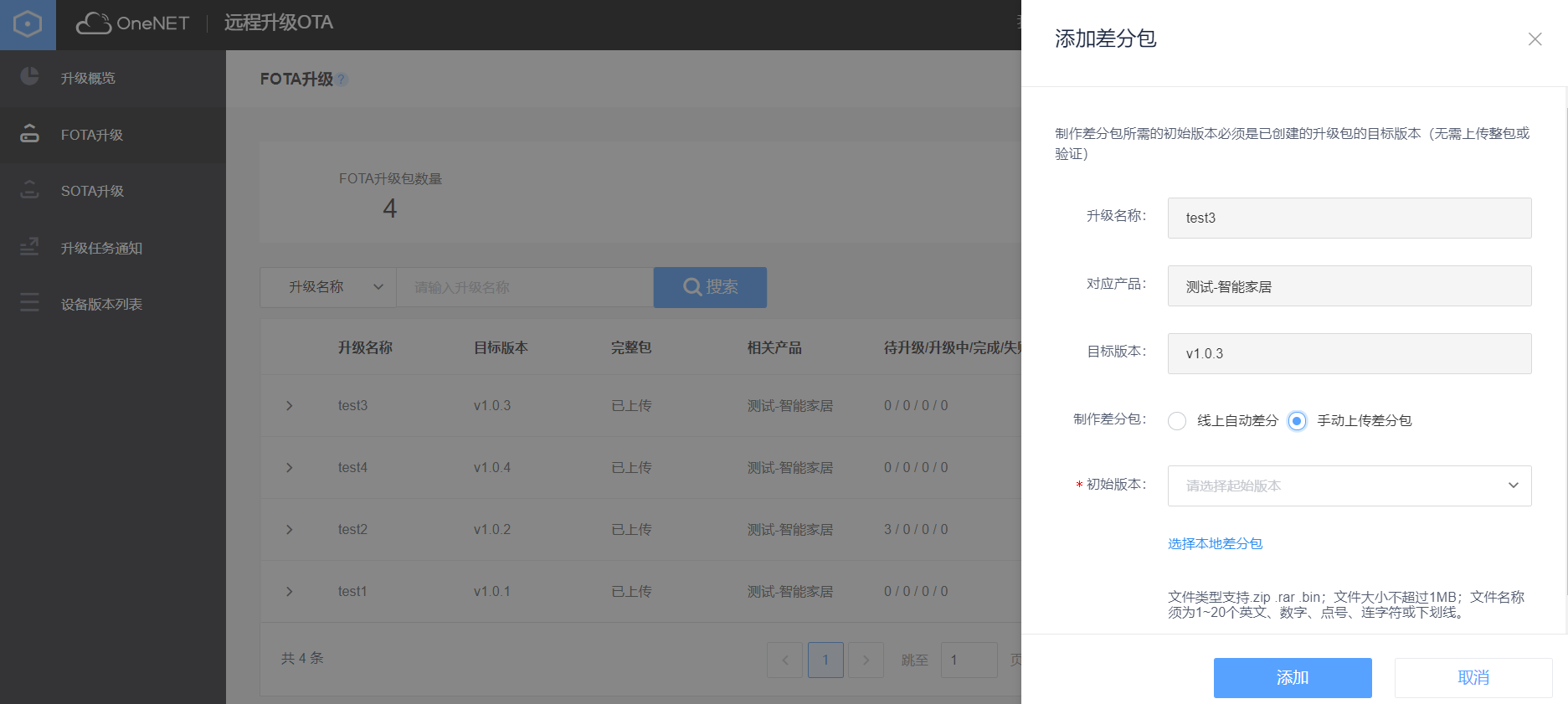Image resolution: width=1568 pixels, height=704 pixels.
Task: Select the 手动上传差分包 radio option
Action: click(x=1297, y=421)
